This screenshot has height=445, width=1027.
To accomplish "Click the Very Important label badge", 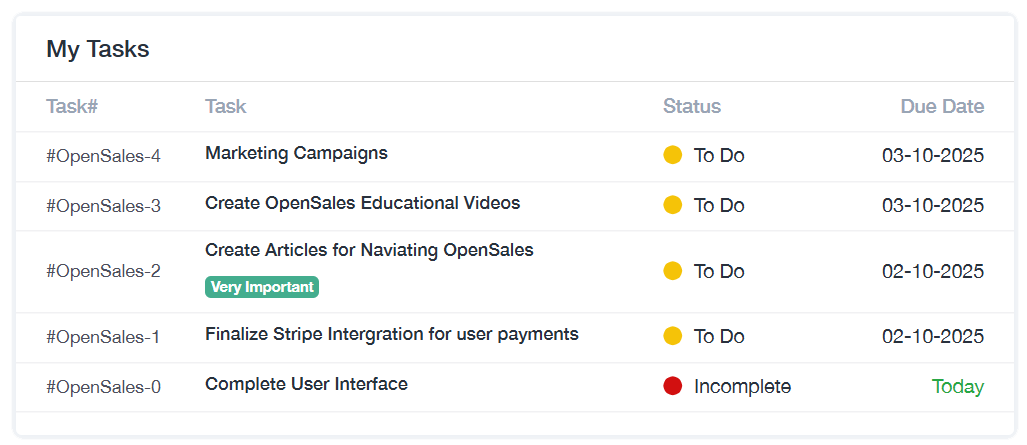I will 262,287.
